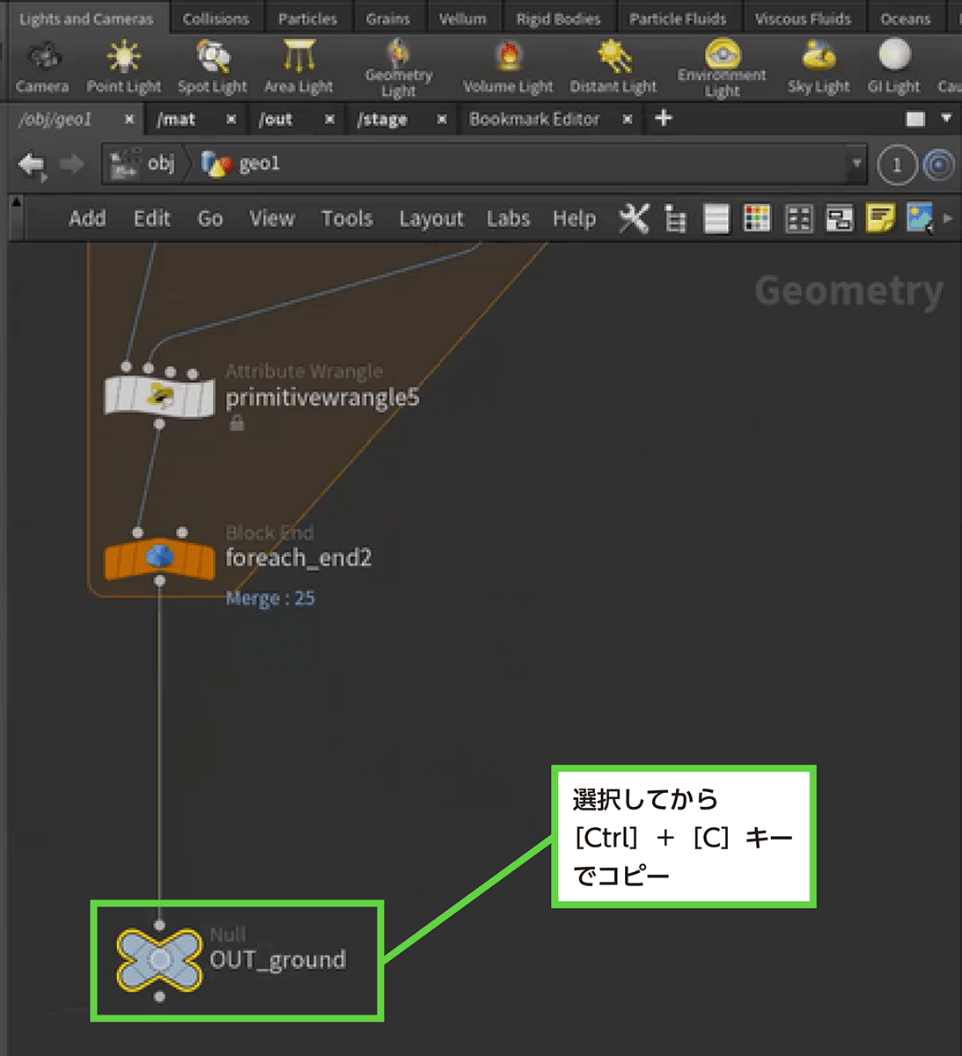
Task: Toggle the pin pane button numbered 1
Action: pyautogui.click(x=897, y=165)
